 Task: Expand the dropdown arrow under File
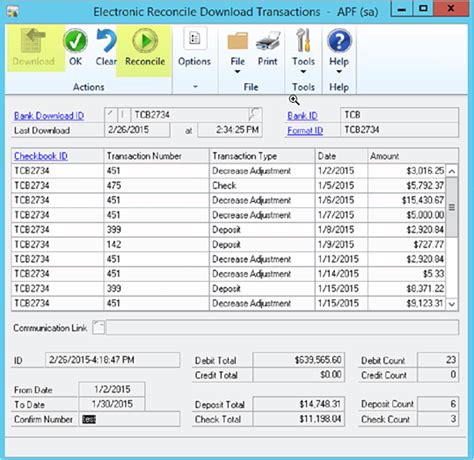point(237,72)
